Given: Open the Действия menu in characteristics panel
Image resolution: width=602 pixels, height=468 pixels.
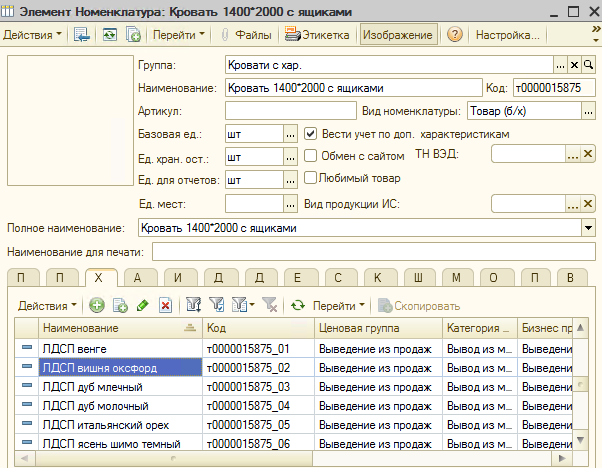Looking at the screenshot, I should tap(47, 306).
